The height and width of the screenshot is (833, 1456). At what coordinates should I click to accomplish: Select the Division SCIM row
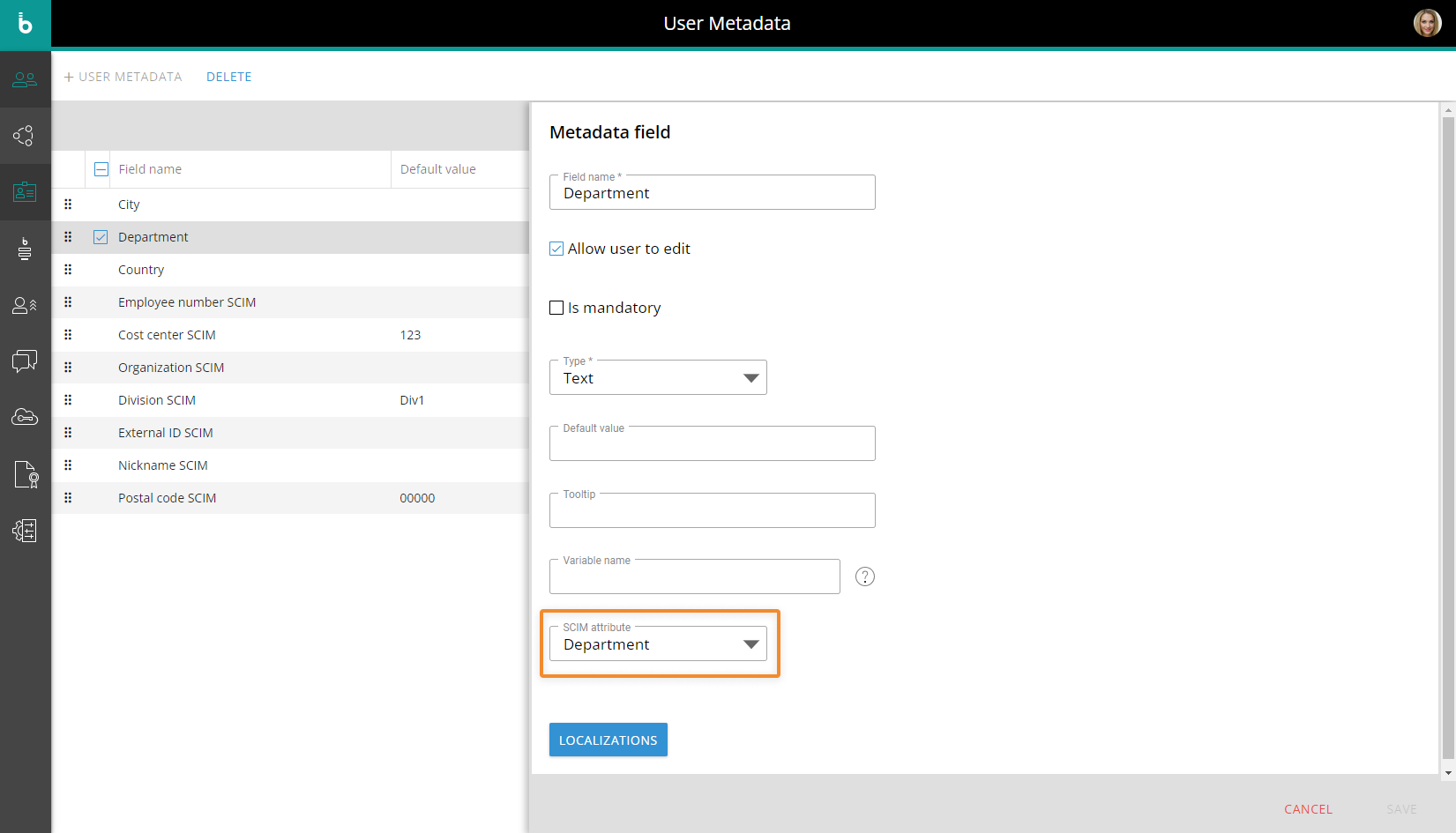point(291,400)
